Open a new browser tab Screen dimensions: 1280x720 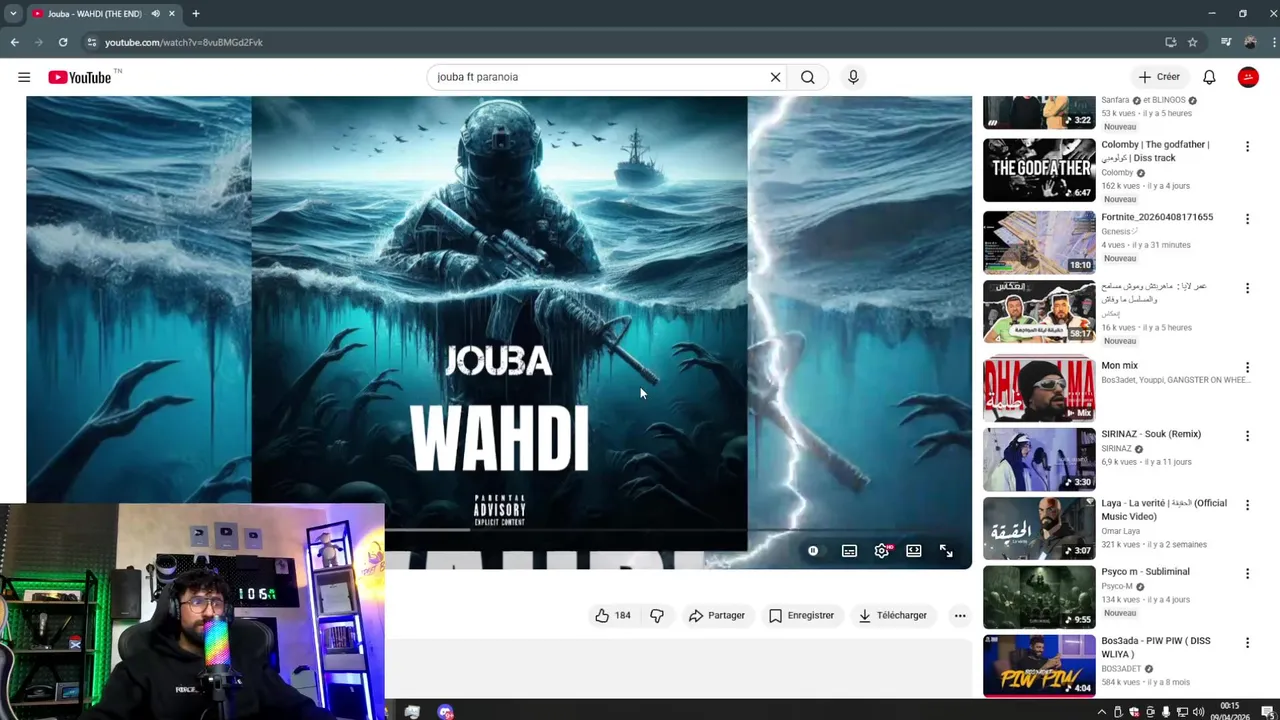(x=196, y=14)
